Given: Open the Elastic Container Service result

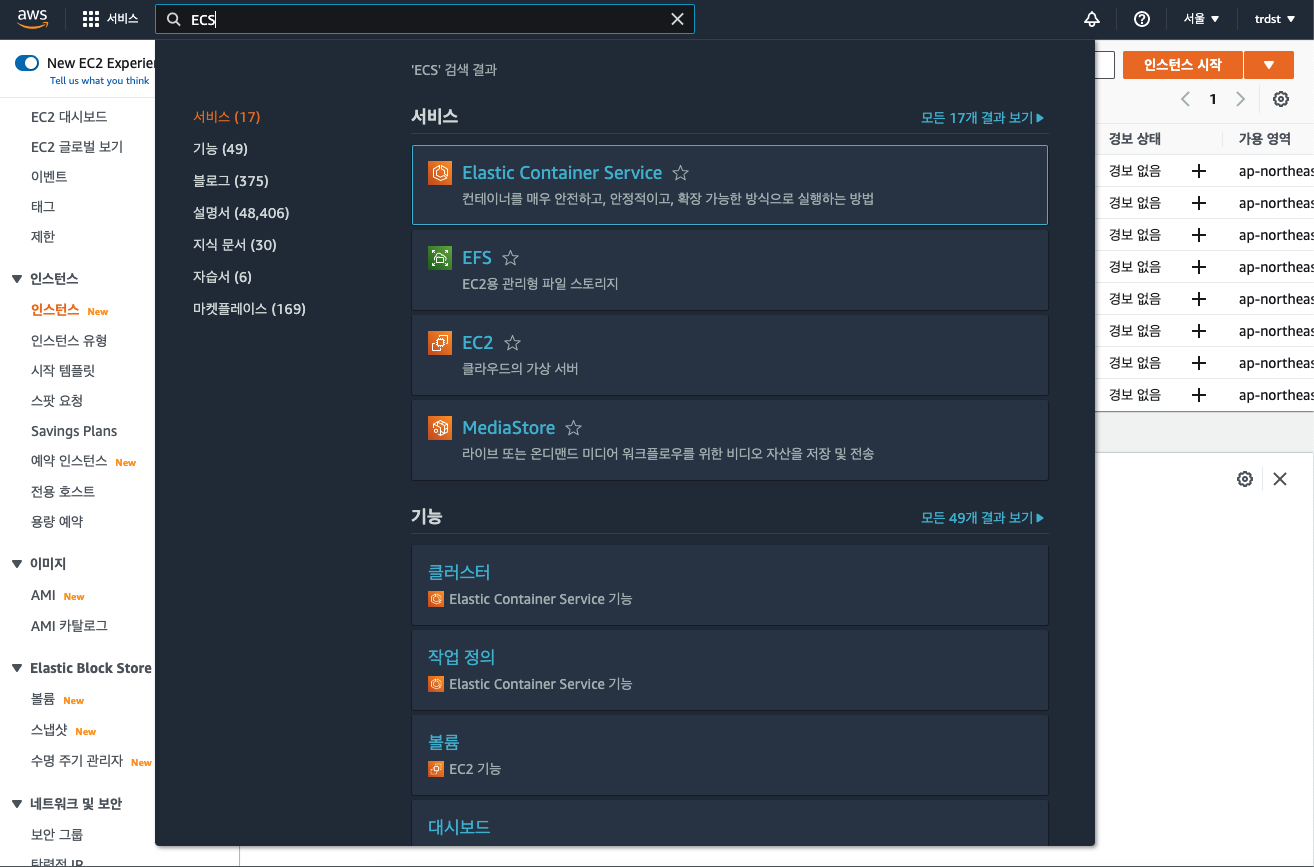Looking at the screenshot, I should (x=730, y=185).
